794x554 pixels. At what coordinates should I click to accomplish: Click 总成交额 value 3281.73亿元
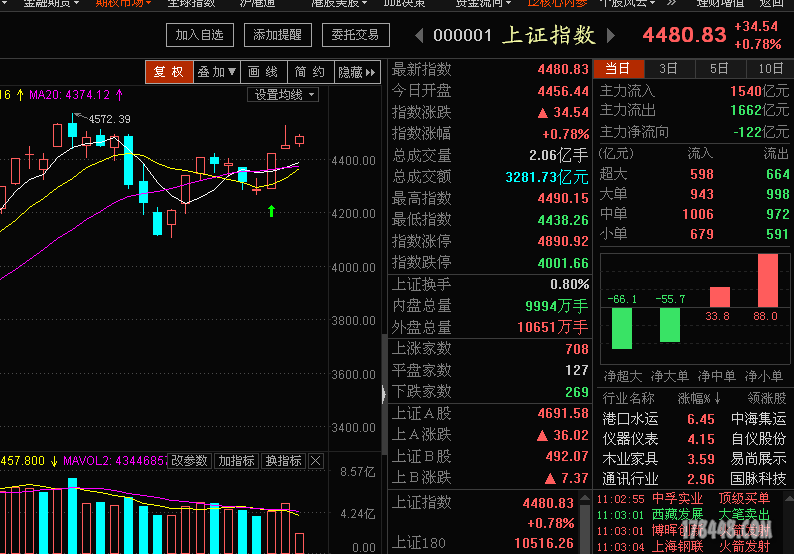(547, 177)
